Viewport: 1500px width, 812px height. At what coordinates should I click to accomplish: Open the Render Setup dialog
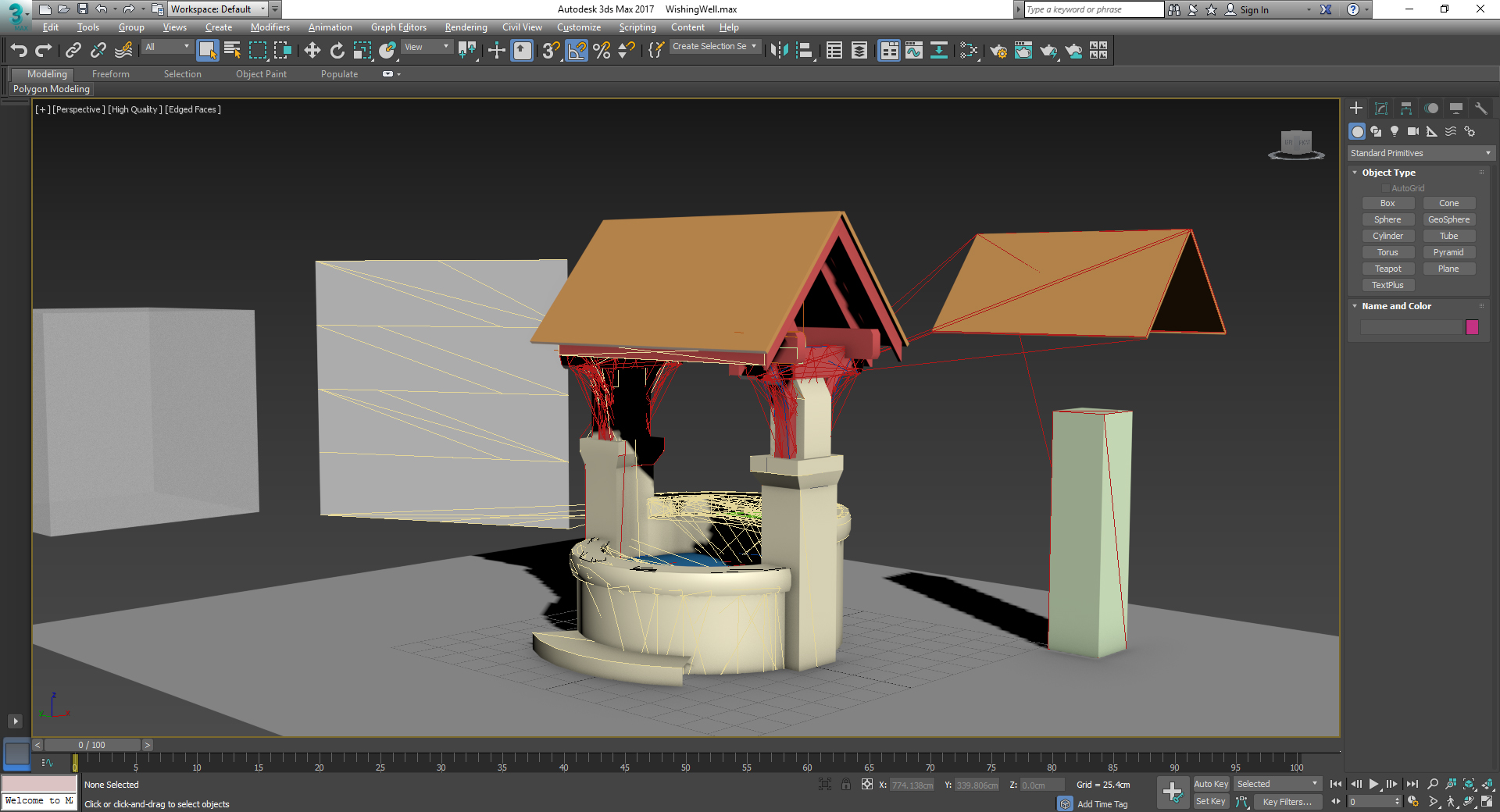coord(998,51)
